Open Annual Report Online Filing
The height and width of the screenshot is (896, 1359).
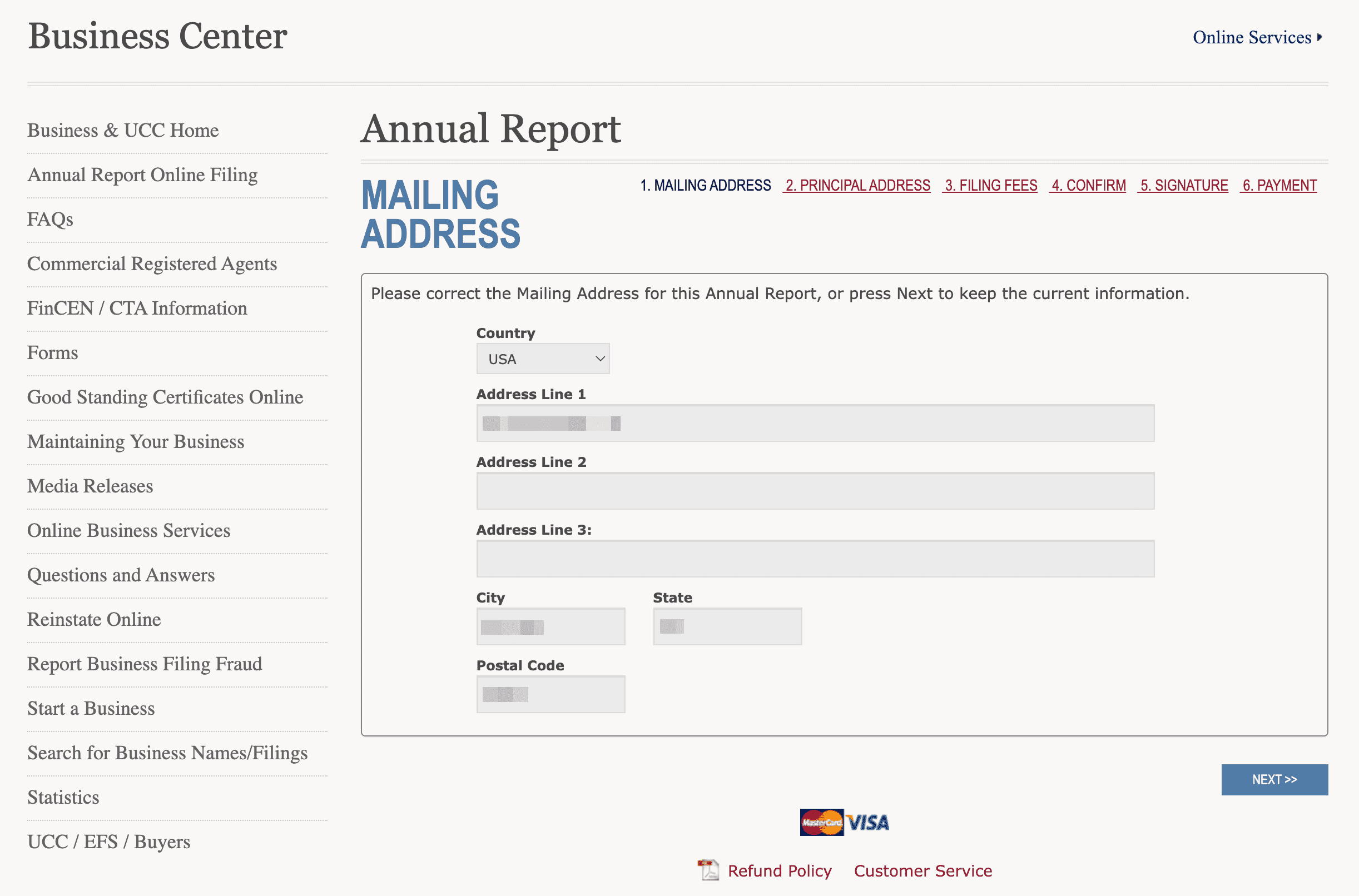coord(142,175)
